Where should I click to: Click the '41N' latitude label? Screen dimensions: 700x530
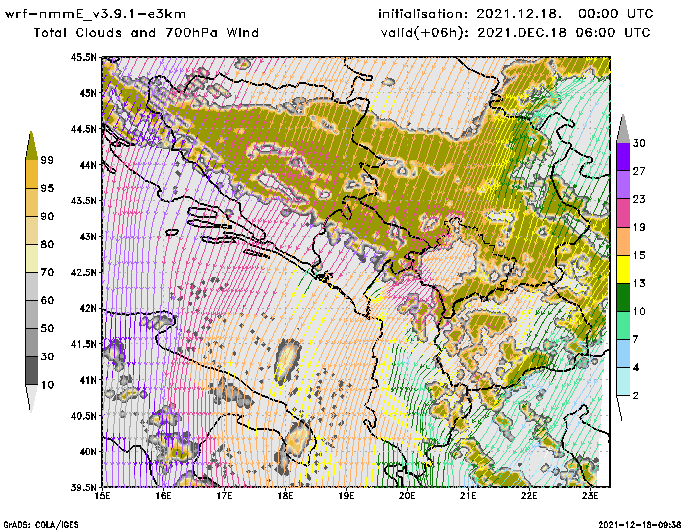pyautogui.click(x=88, y=380)
